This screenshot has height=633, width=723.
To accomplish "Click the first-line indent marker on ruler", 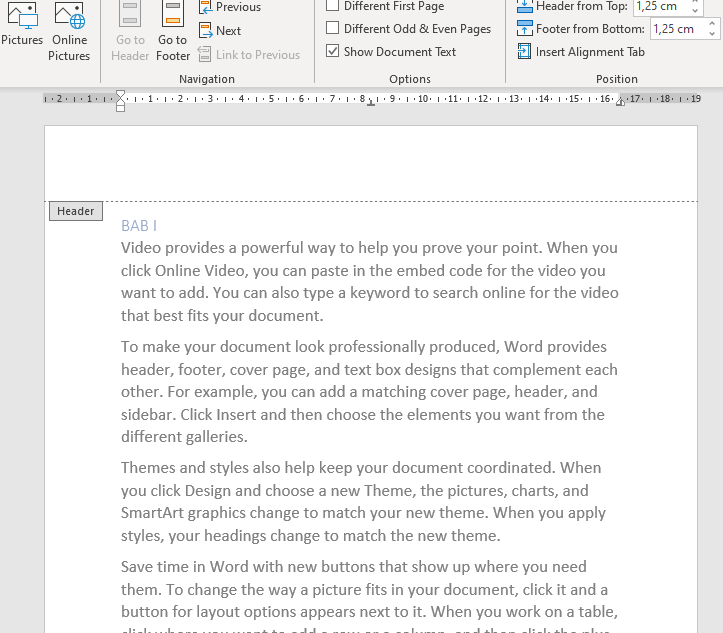I will [x=121, y=94].
